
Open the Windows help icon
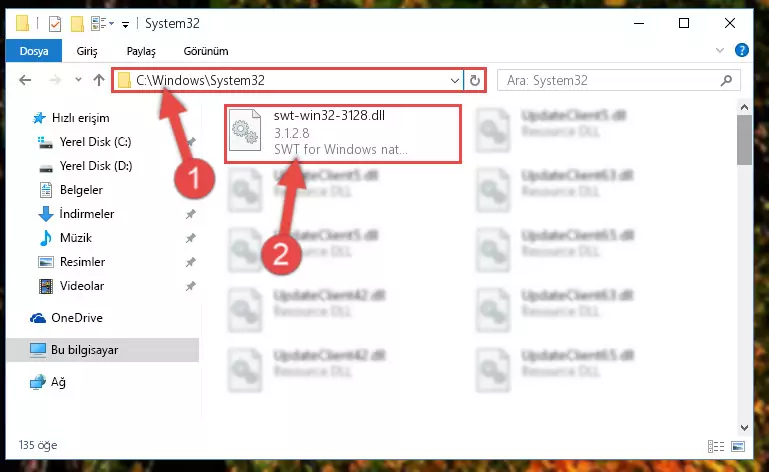click(742, 50)
